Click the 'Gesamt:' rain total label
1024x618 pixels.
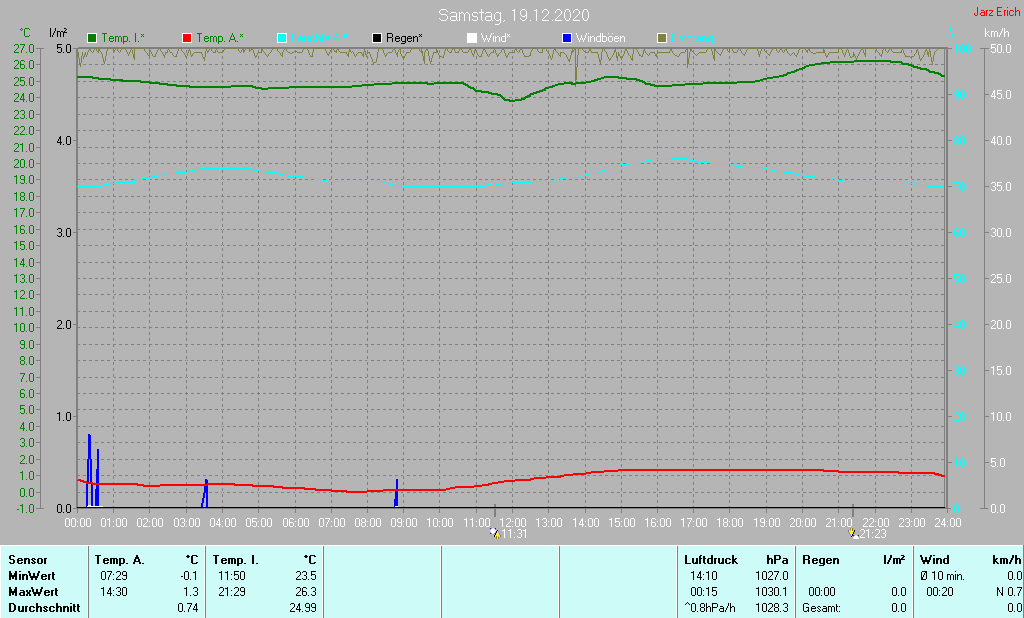[x=822, y=608]
